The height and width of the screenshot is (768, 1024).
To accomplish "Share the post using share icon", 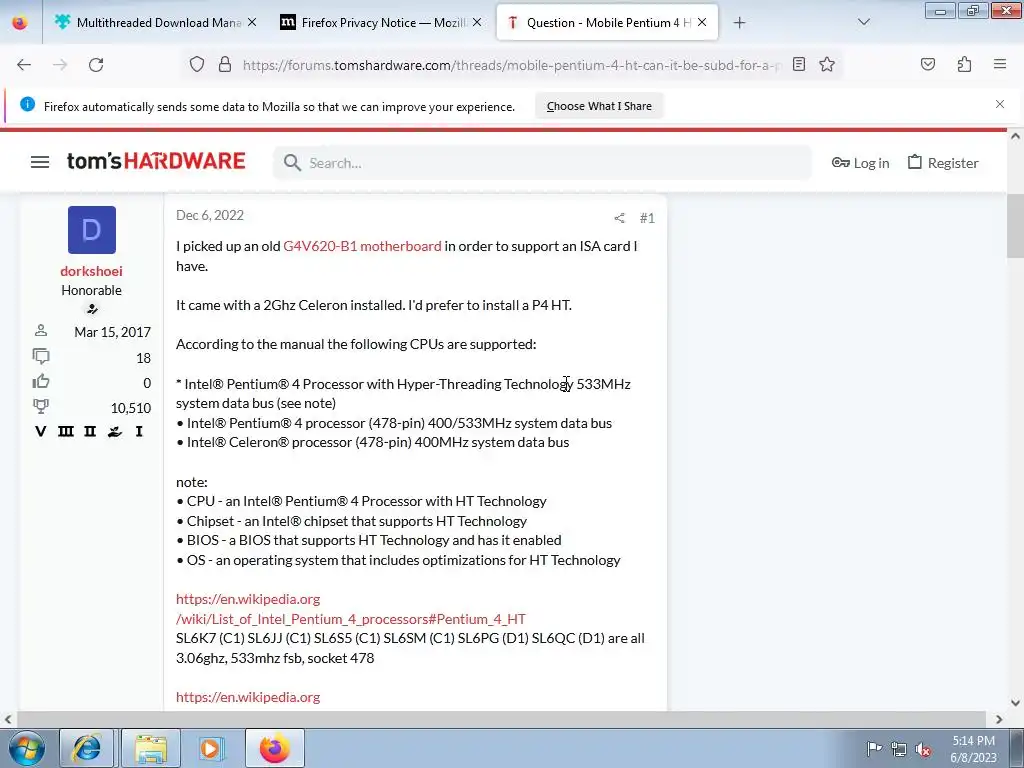I will click(619, 218).
